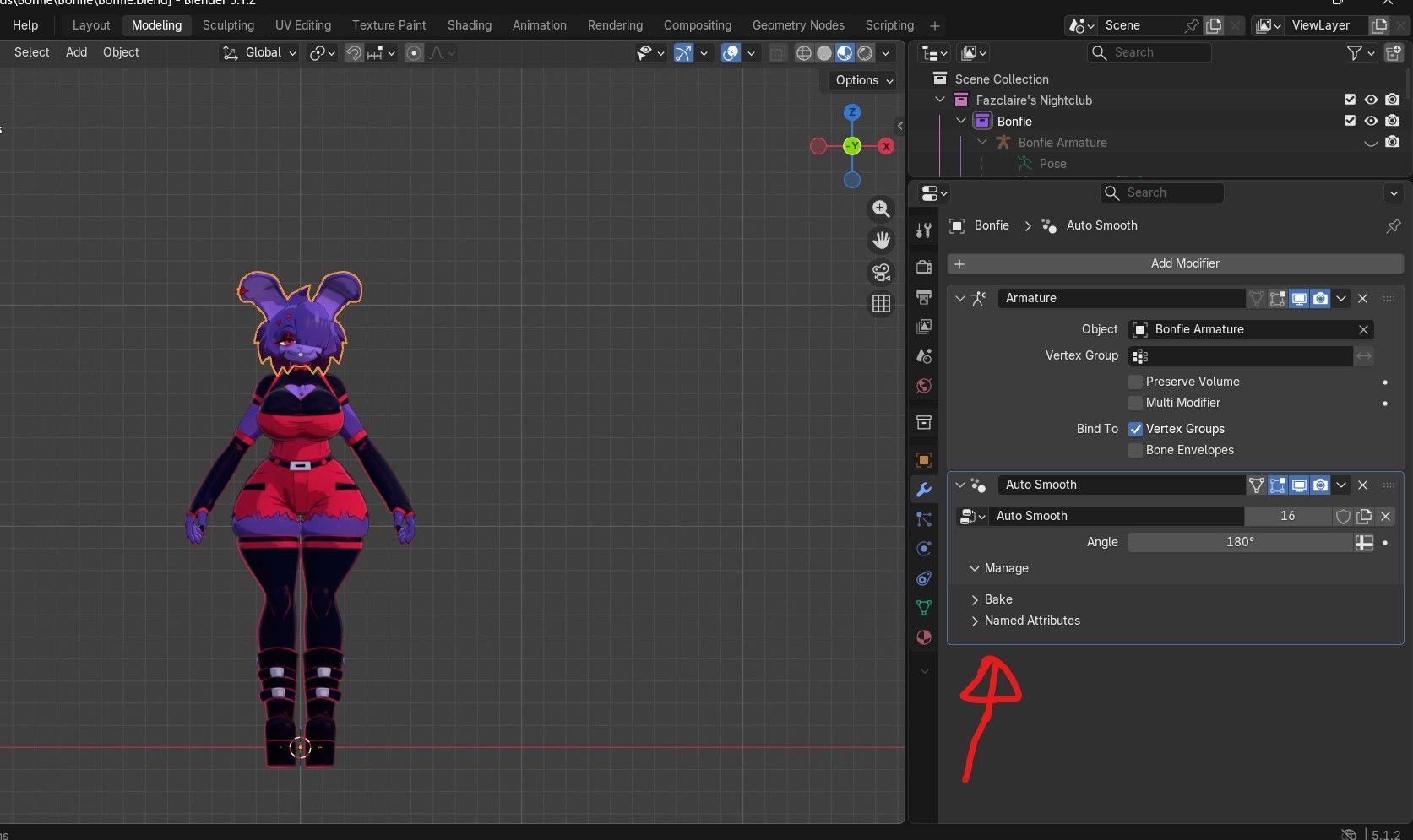Click the new scene icon beside Scene
This screenshot has height=840, width=1413.
(x=1214, y=25)
